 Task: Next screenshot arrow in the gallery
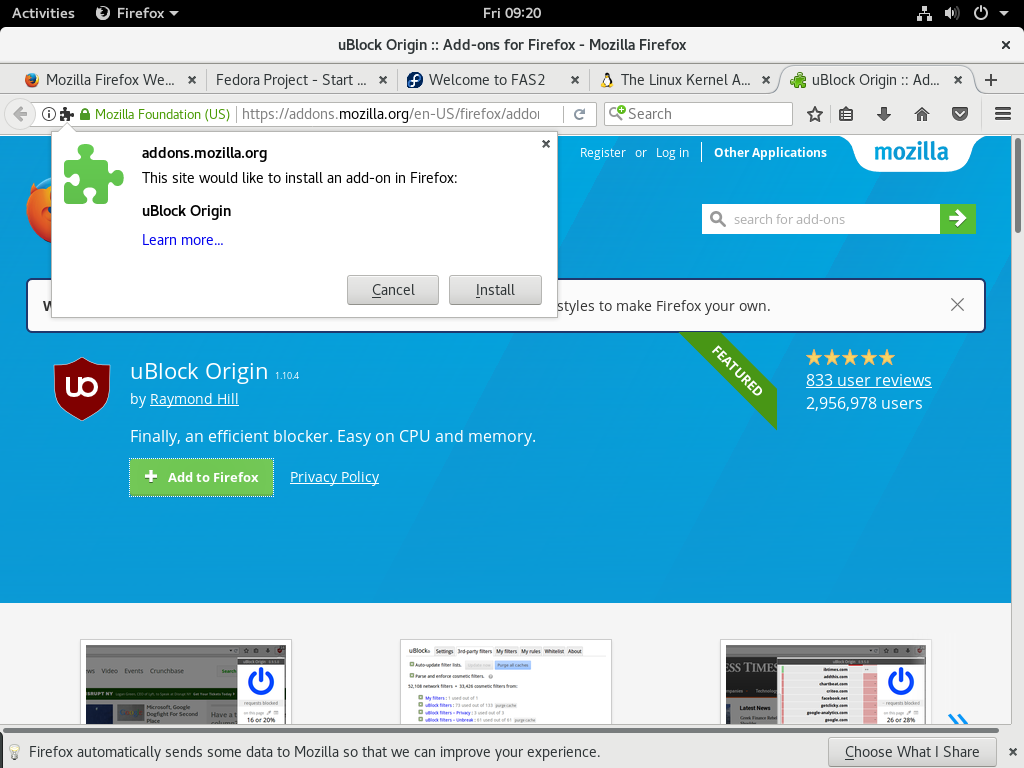point(958,718)
